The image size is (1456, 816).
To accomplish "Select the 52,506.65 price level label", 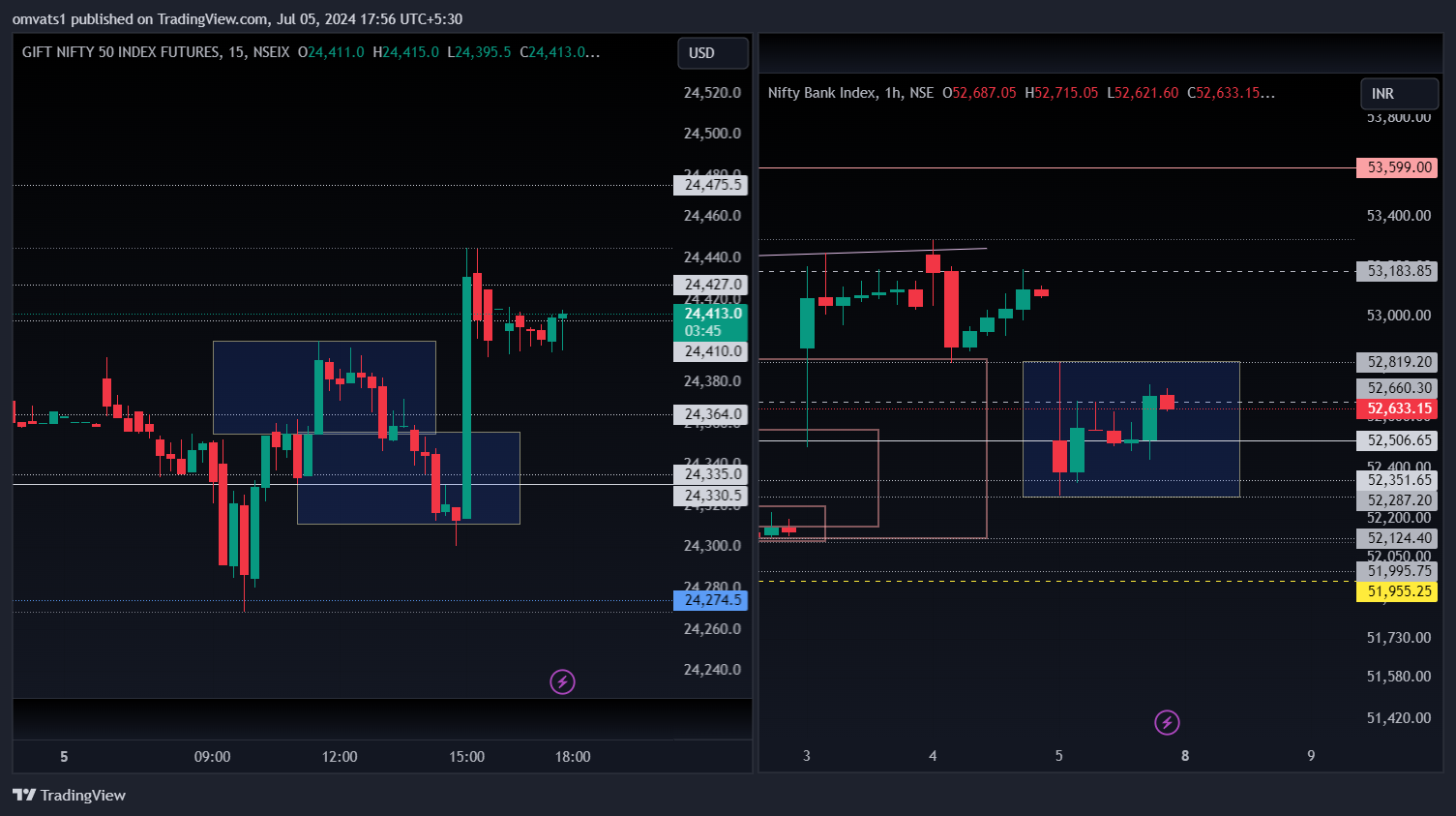I will click(1397, 440).
